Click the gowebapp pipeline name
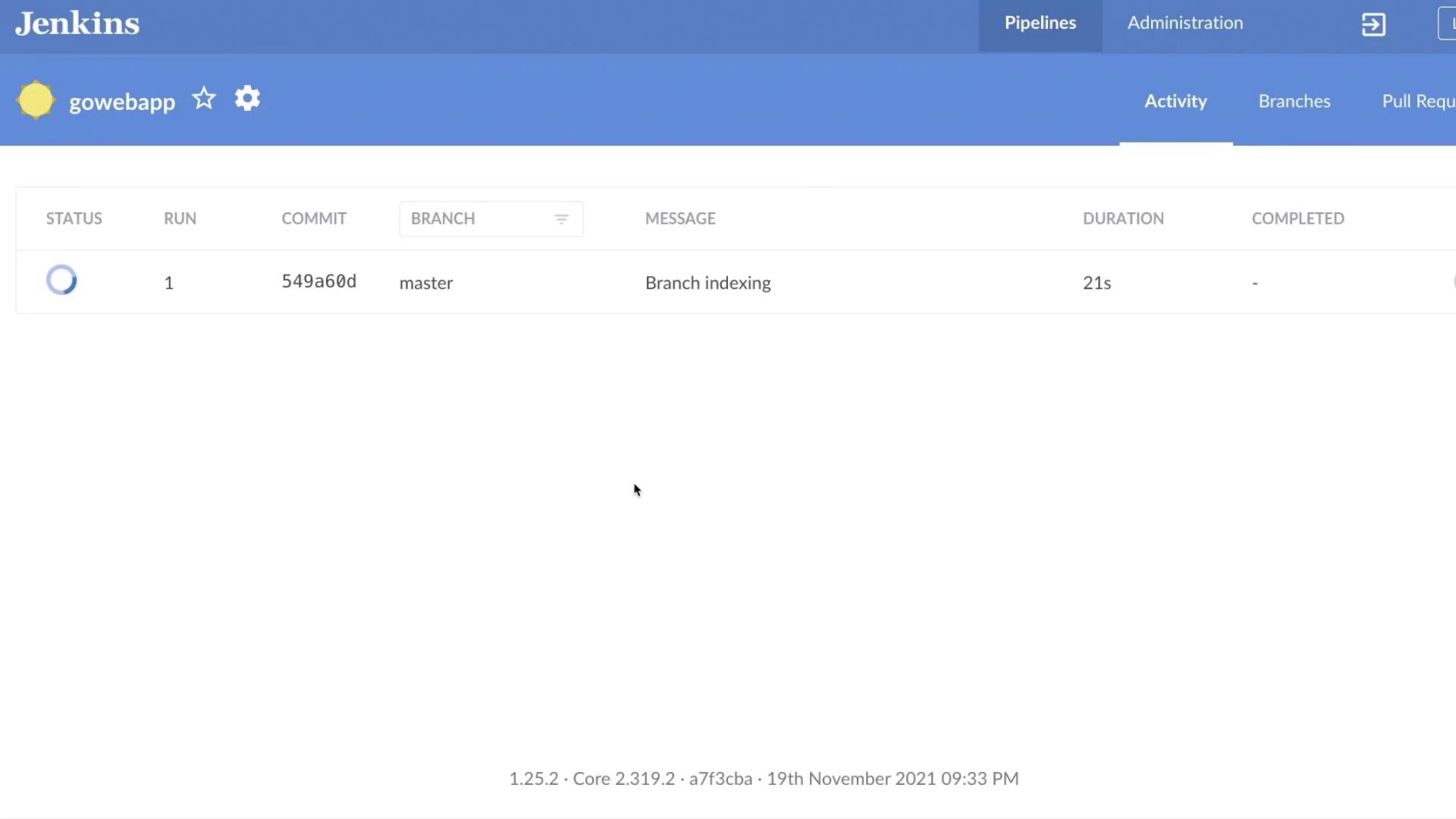1456x819 pixels. point(122,102)
